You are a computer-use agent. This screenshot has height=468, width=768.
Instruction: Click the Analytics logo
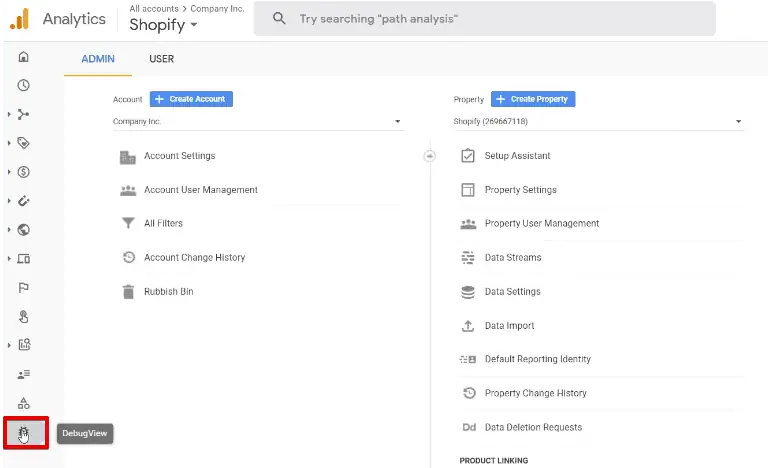pyautogui.click(x=20, y=19)
